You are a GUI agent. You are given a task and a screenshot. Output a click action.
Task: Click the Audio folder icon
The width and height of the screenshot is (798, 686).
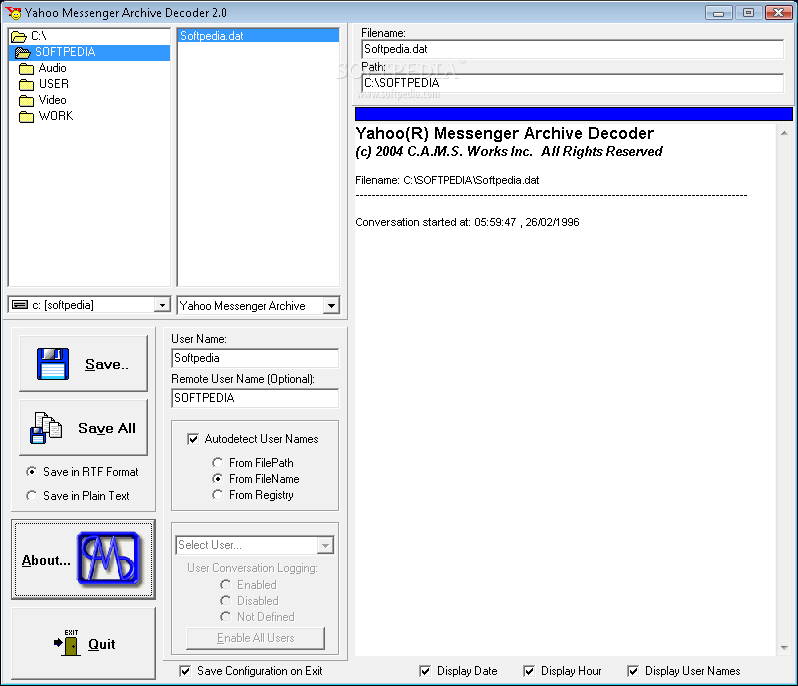pos(26,69)
